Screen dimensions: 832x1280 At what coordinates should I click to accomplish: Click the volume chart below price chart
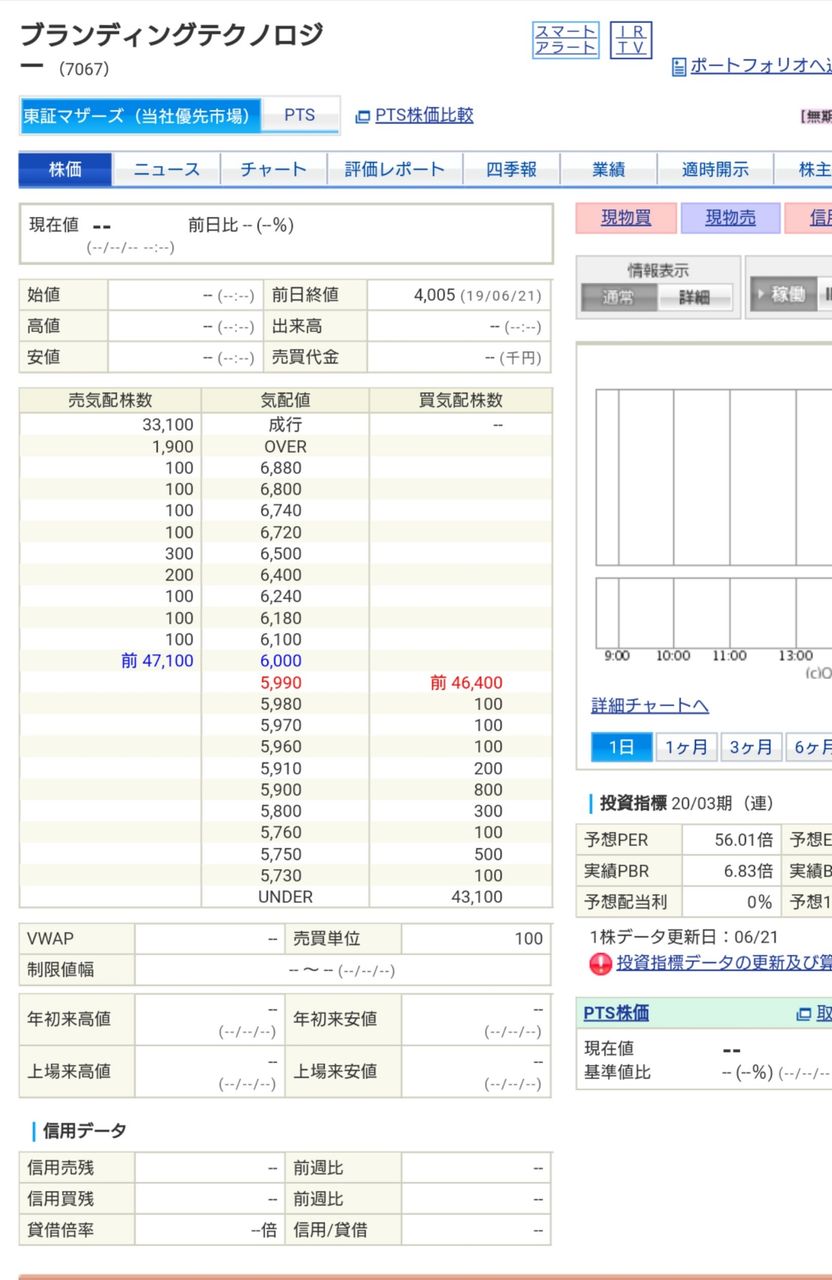[714, 612]
